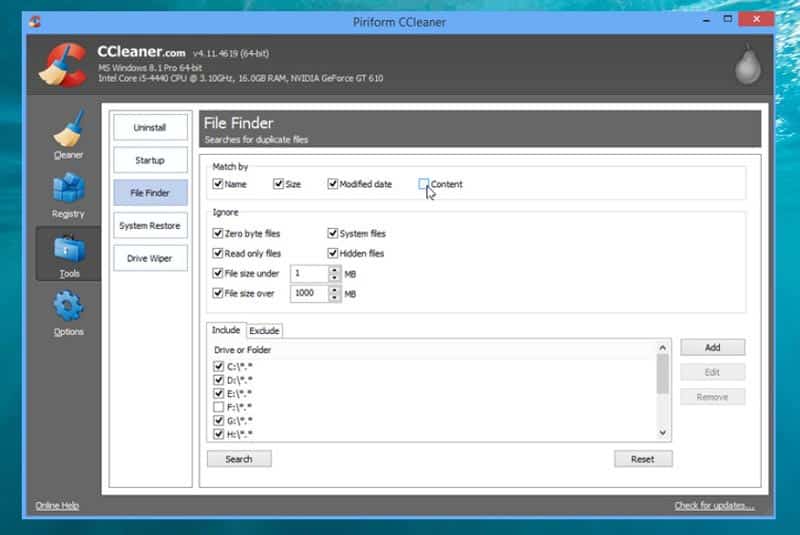Viewport: 800px width, 535px height.
Task: Switch to the Exclude tab
Action: (264, 331)
